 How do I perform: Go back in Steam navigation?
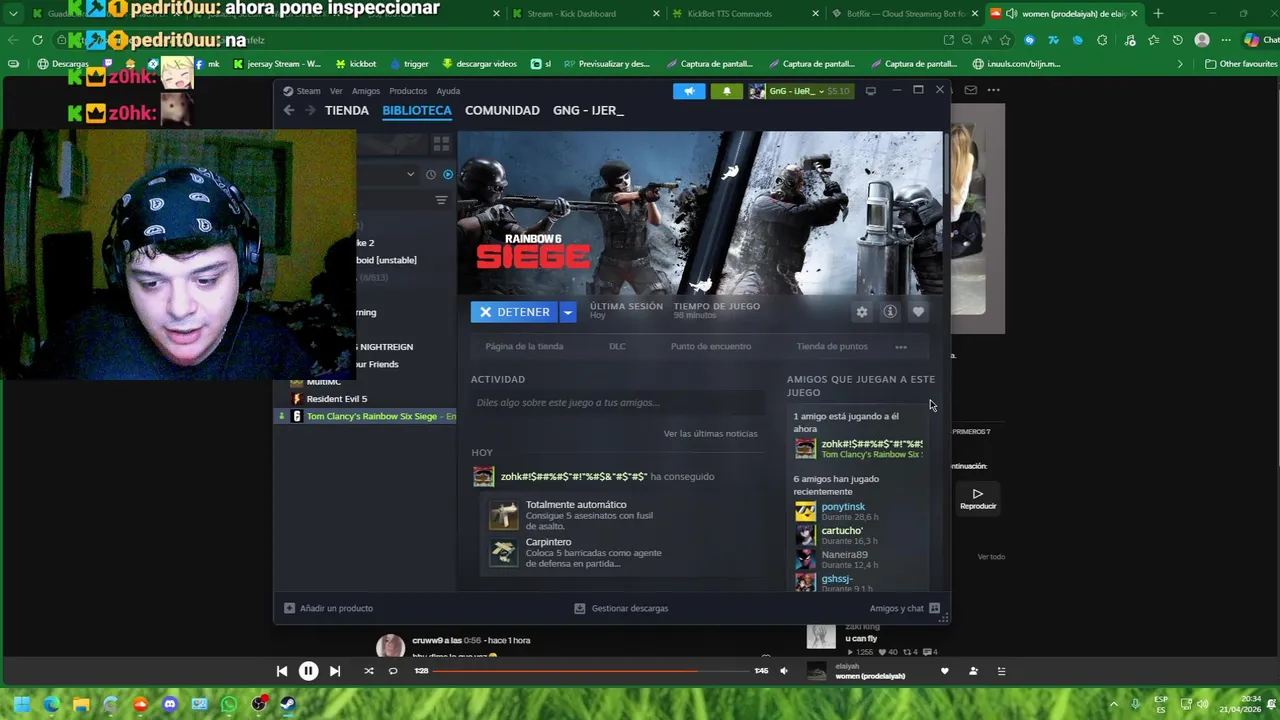(289, 110)
